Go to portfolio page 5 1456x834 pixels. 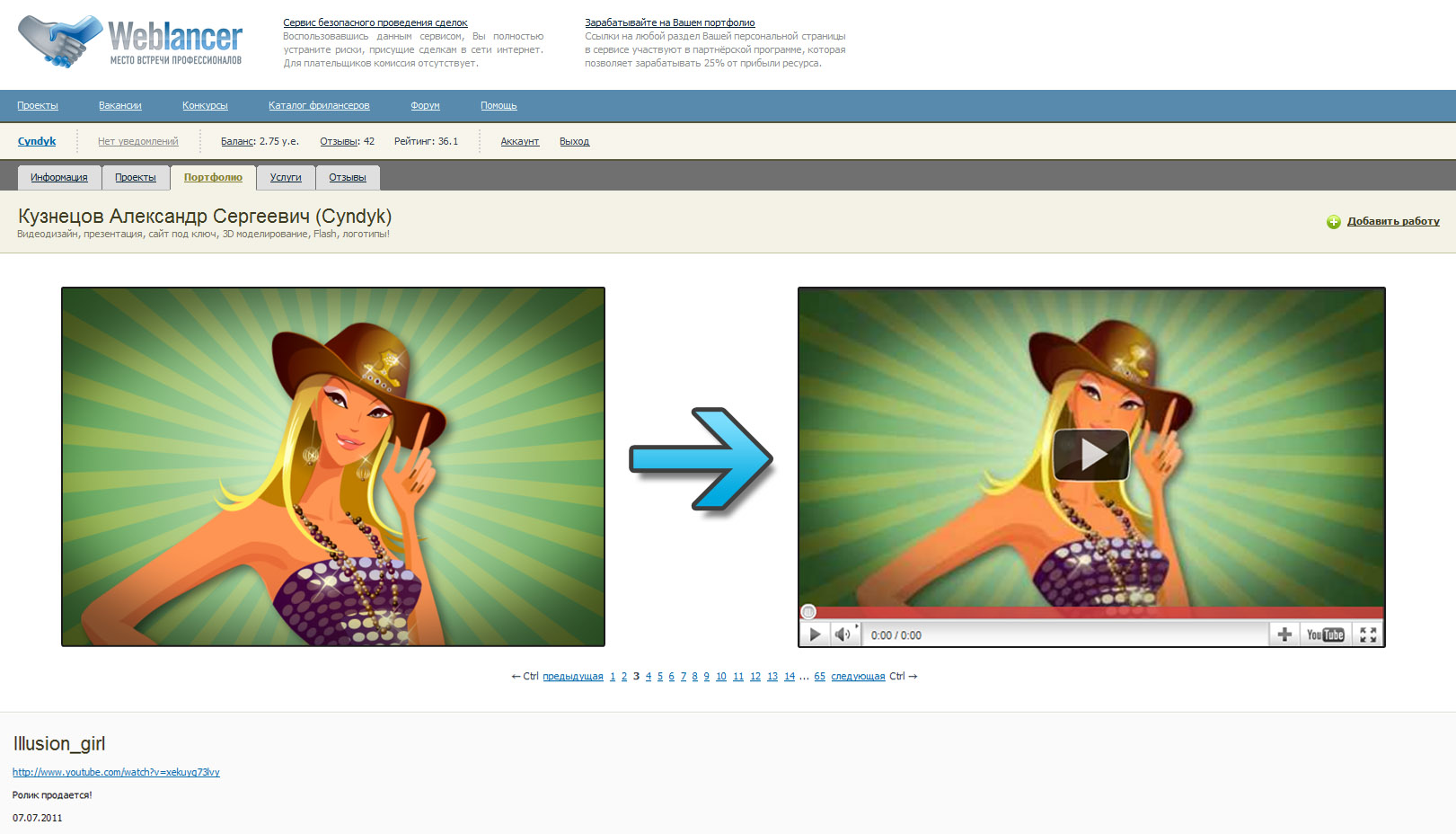tap(660, 677)
